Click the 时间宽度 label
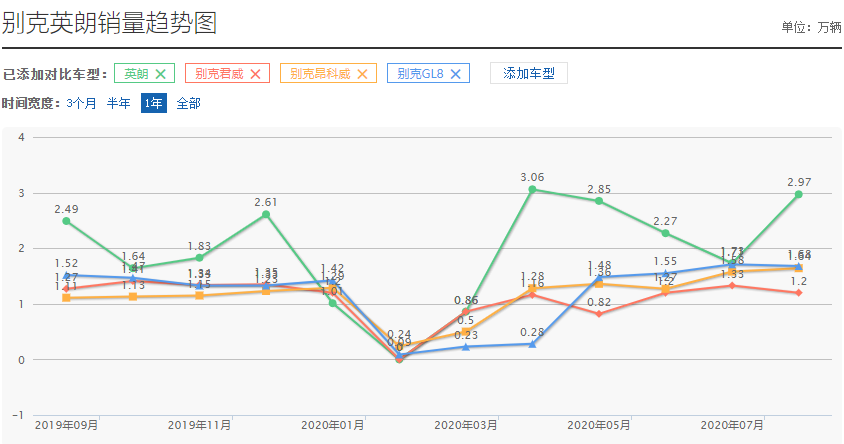The image size is (844, 444). coord(31,103)
